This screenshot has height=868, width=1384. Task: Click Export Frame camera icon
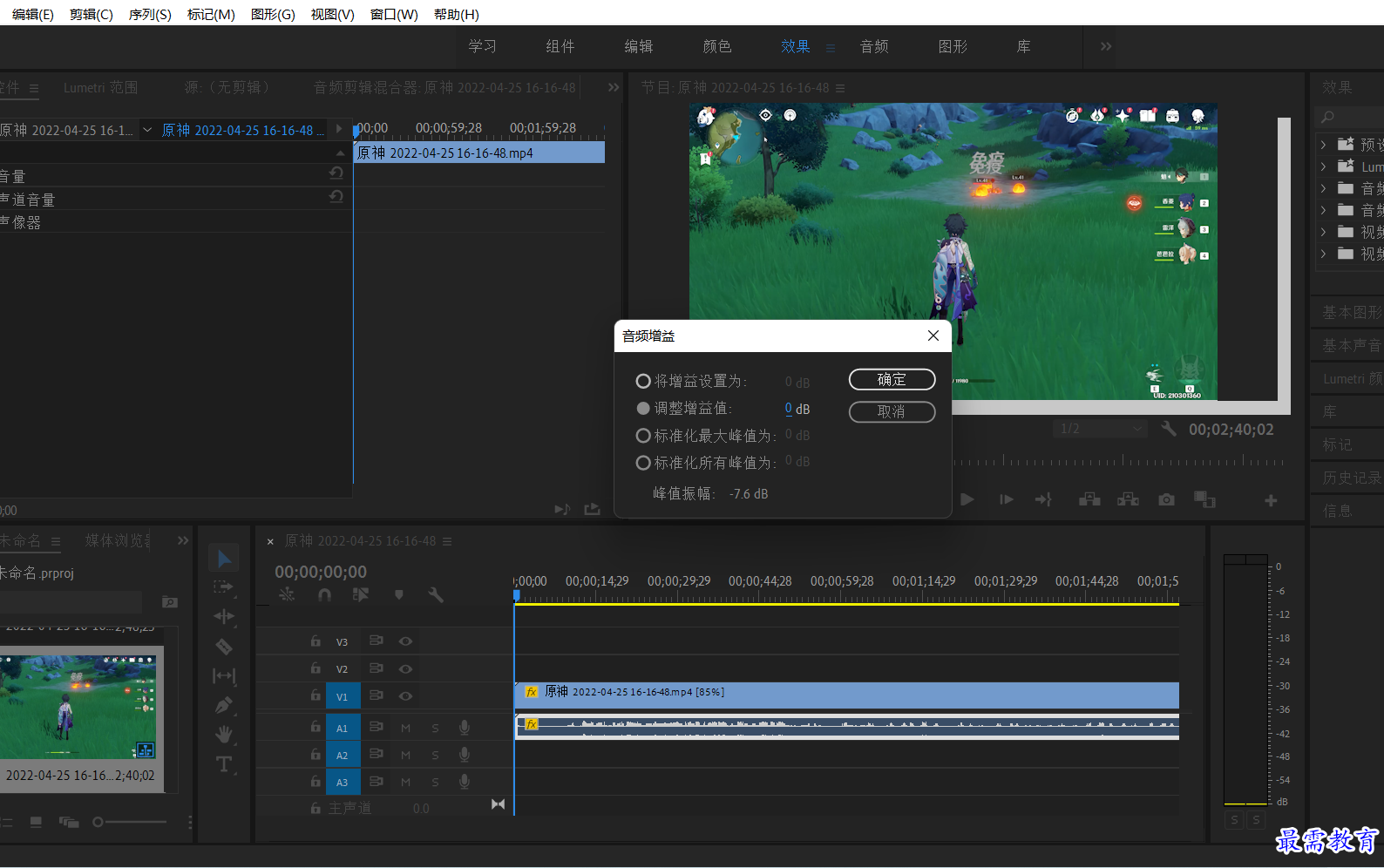click(x=1166, y=499)
